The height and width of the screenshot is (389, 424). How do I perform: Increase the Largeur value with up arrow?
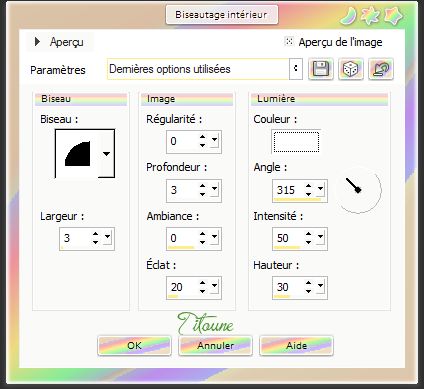point(95,234)
